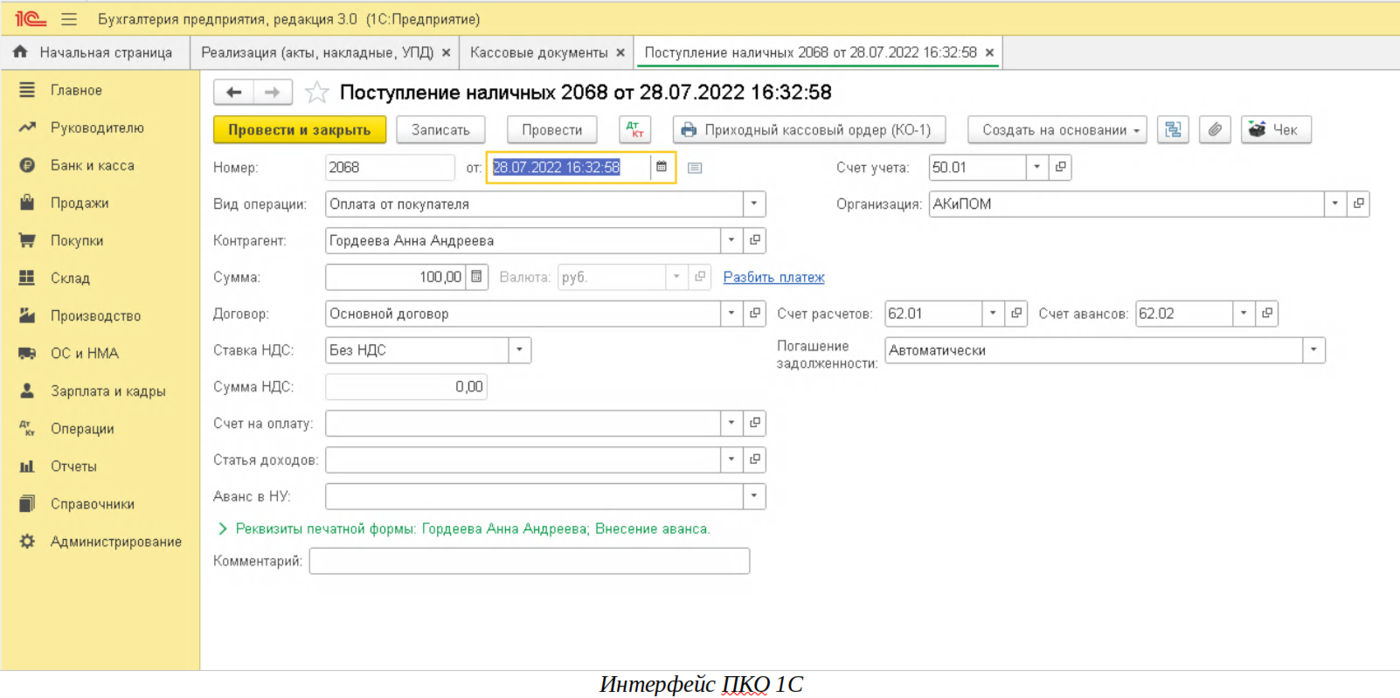The width and height of the screenshot is (1400, 698).
Task: Expand the Договор dropdown list
Action: click(x=732, y=314)
